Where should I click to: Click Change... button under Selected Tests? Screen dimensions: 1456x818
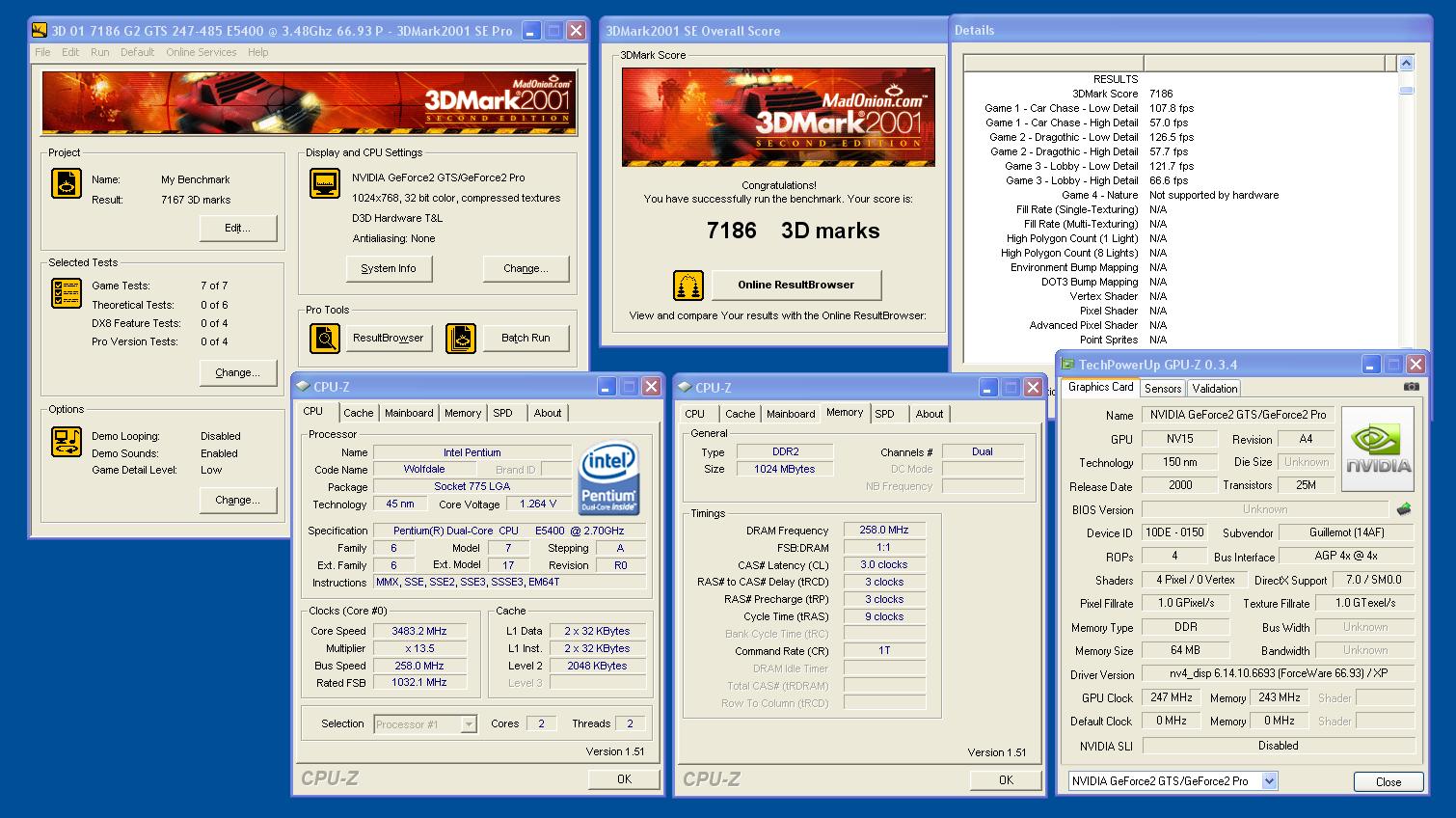[x=237, y=372]
